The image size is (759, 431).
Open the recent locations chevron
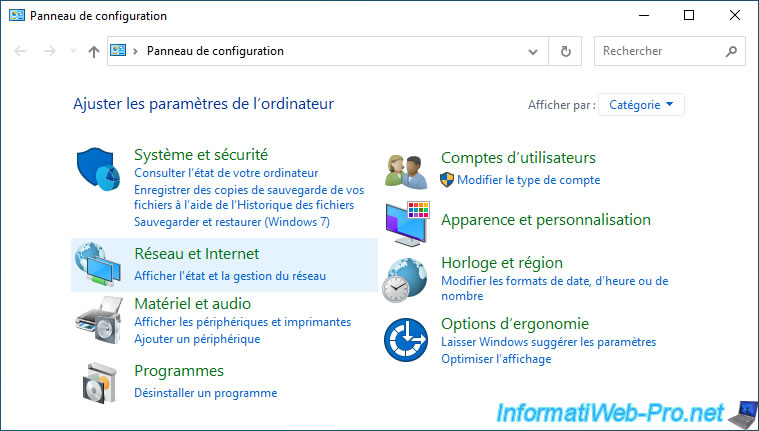tap(74, 51)
